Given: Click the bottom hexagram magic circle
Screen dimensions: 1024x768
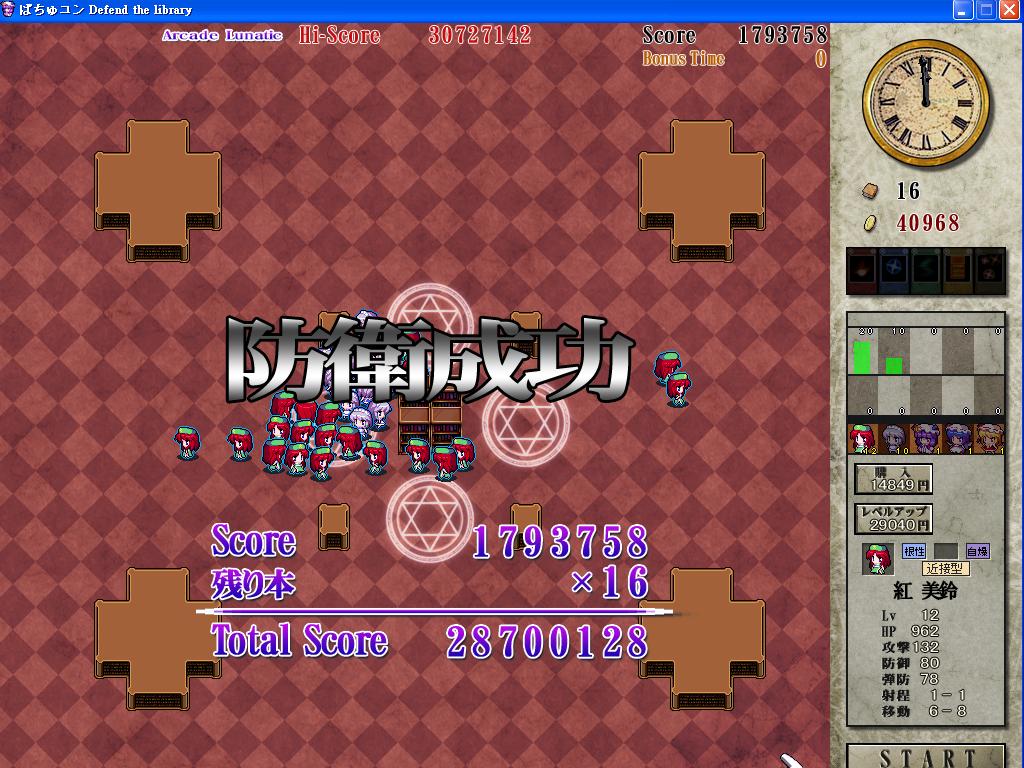Looking at the screenshot, I should click(x=430, y=519).
